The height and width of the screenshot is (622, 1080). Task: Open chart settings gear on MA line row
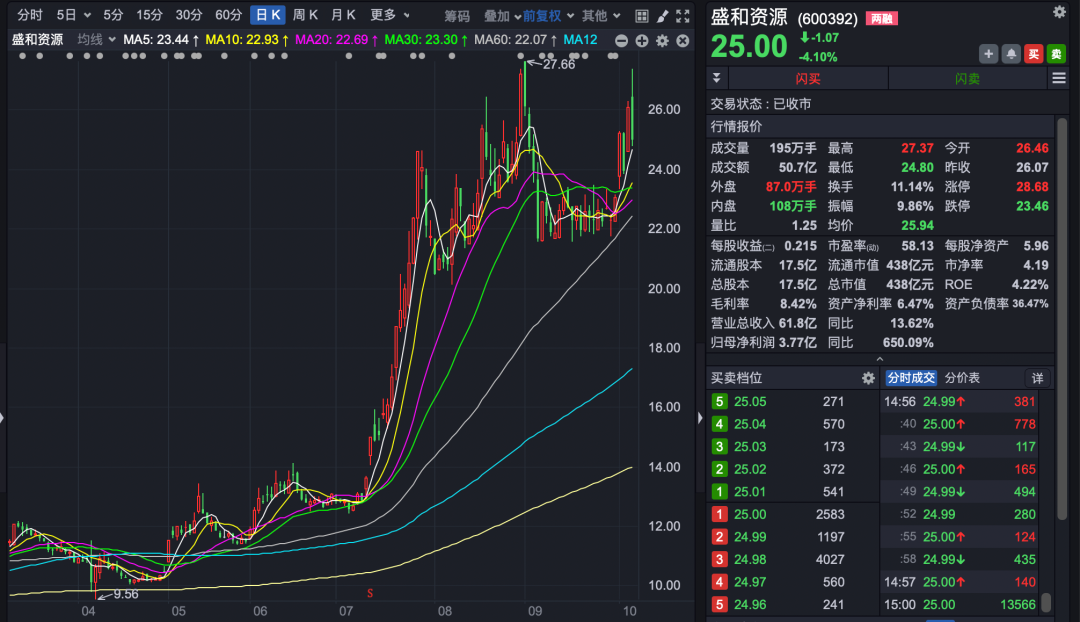pos(661,41)
